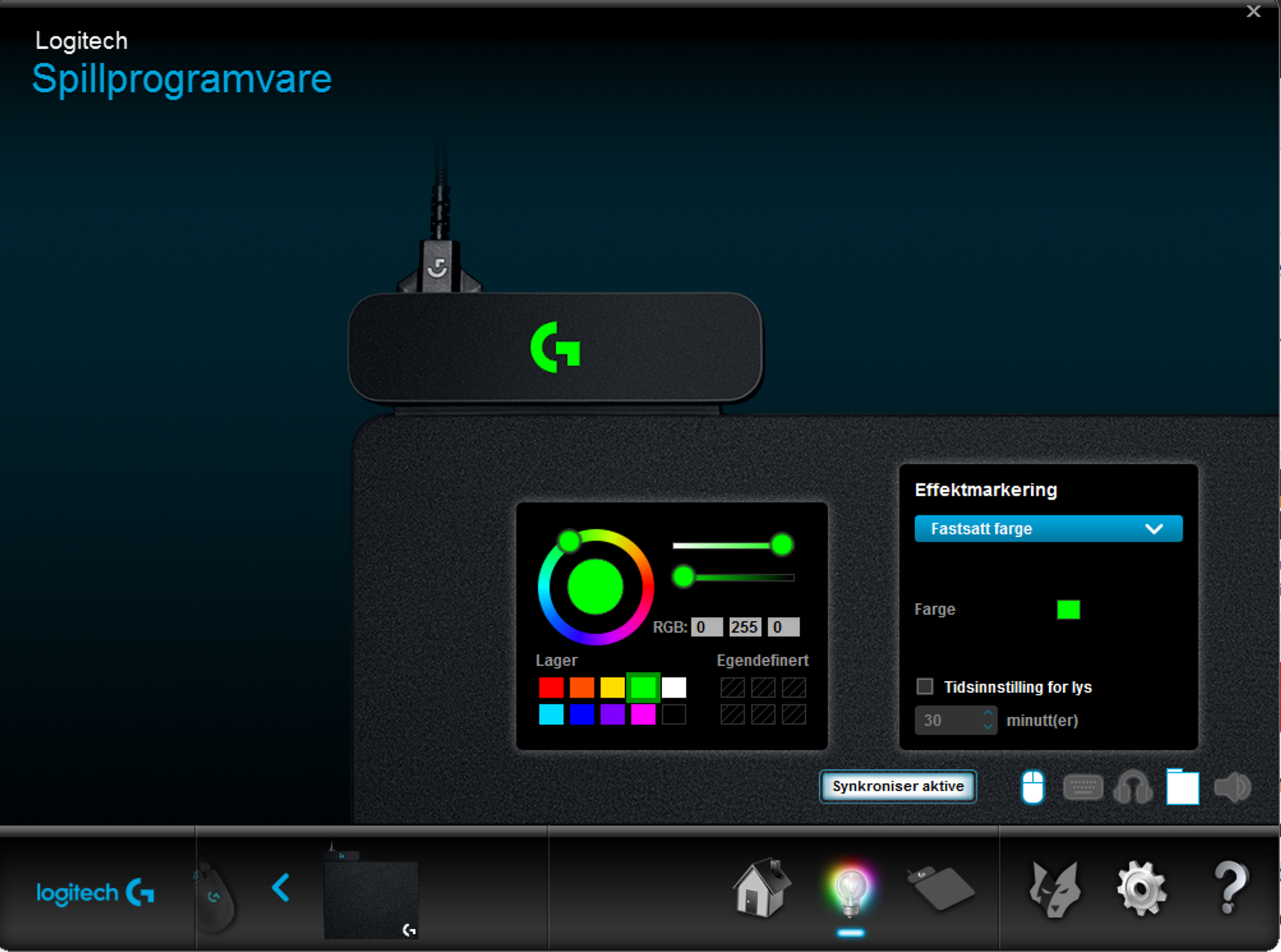Open the settings gear icon
Screen dimensions: 1281x952
click(x=1141, y=889)
